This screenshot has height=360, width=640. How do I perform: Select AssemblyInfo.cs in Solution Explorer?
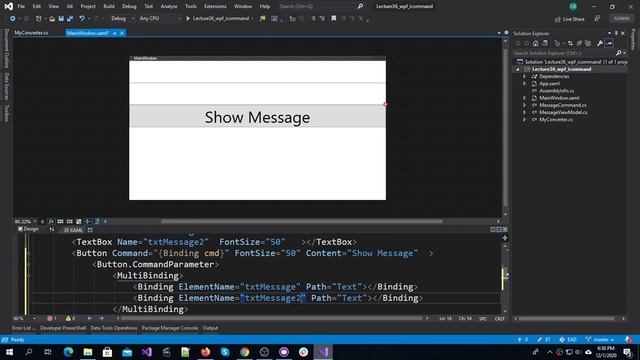click(x=556, y=91)
